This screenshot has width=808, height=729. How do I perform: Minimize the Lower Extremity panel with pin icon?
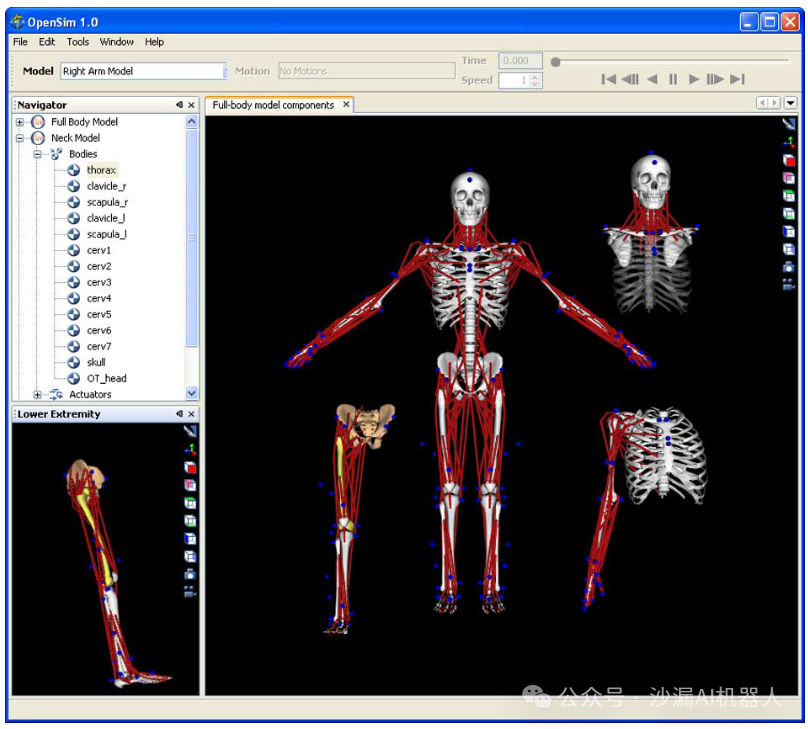tap(179, 414)
